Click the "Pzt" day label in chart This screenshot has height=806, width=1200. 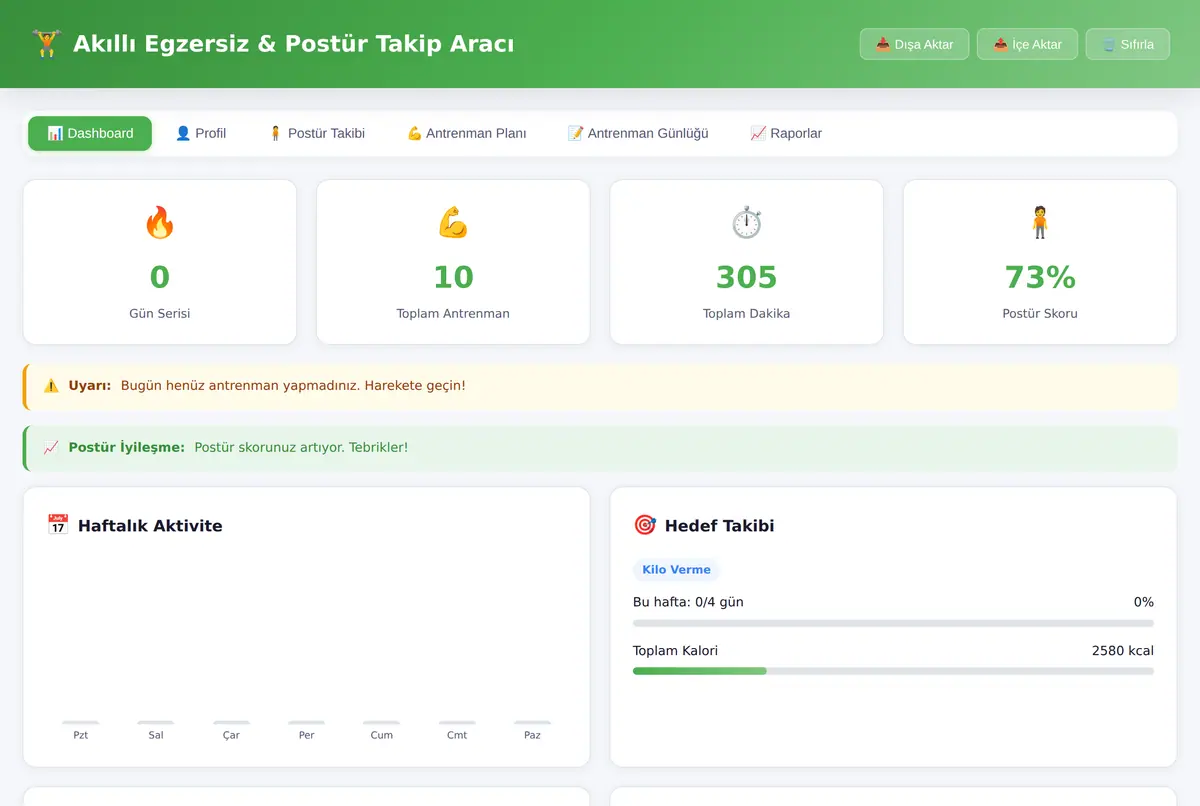tap(81, 735)
